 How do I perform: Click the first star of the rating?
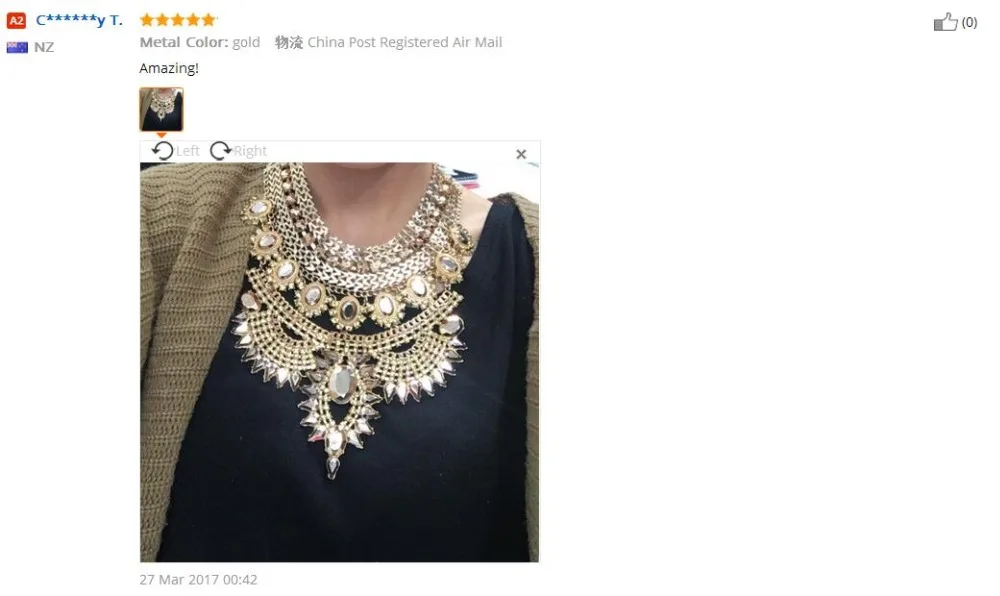(147, 20)
